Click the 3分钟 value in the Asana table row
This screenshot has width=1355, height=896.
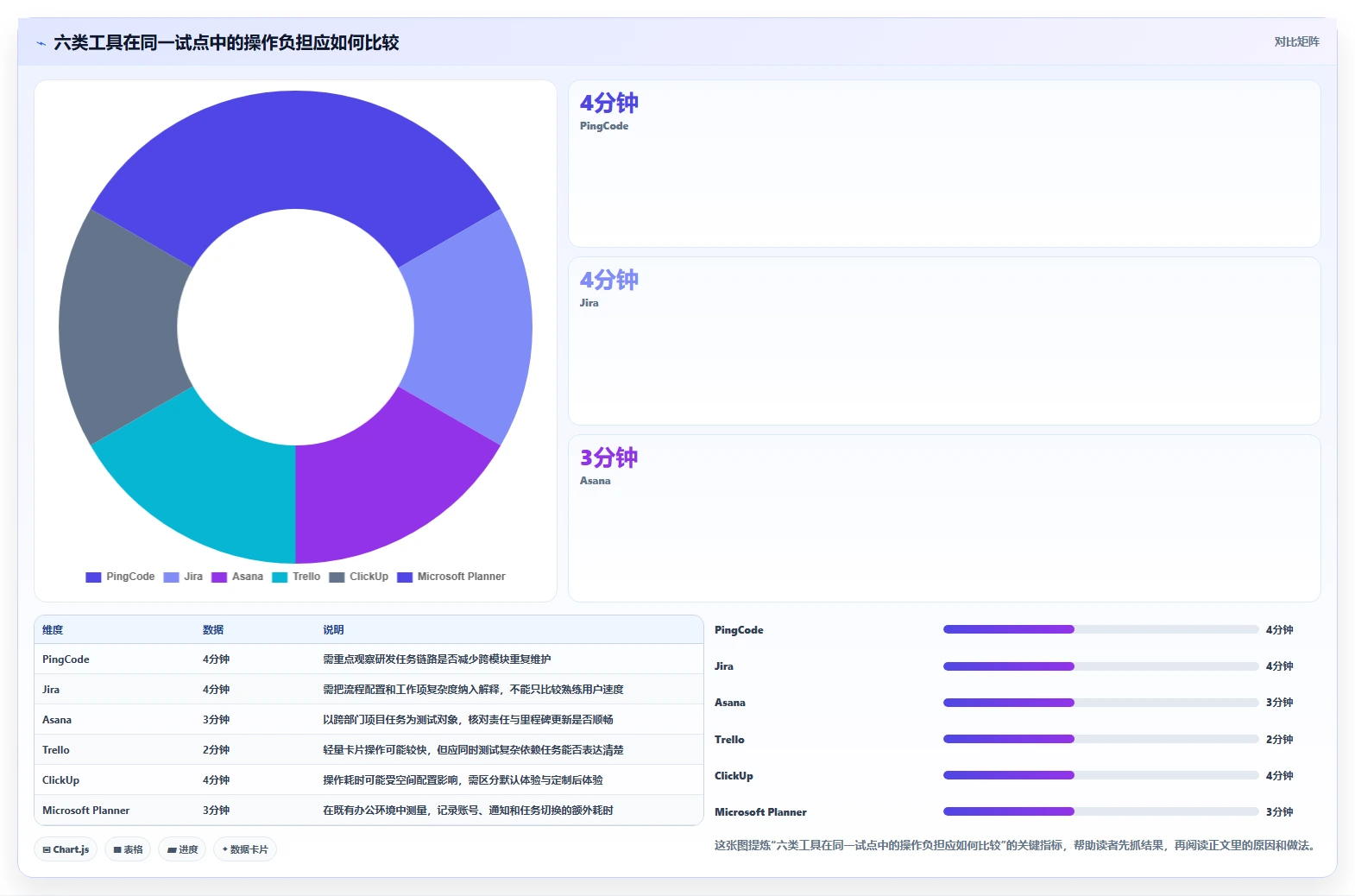click(x=216, y=720)
